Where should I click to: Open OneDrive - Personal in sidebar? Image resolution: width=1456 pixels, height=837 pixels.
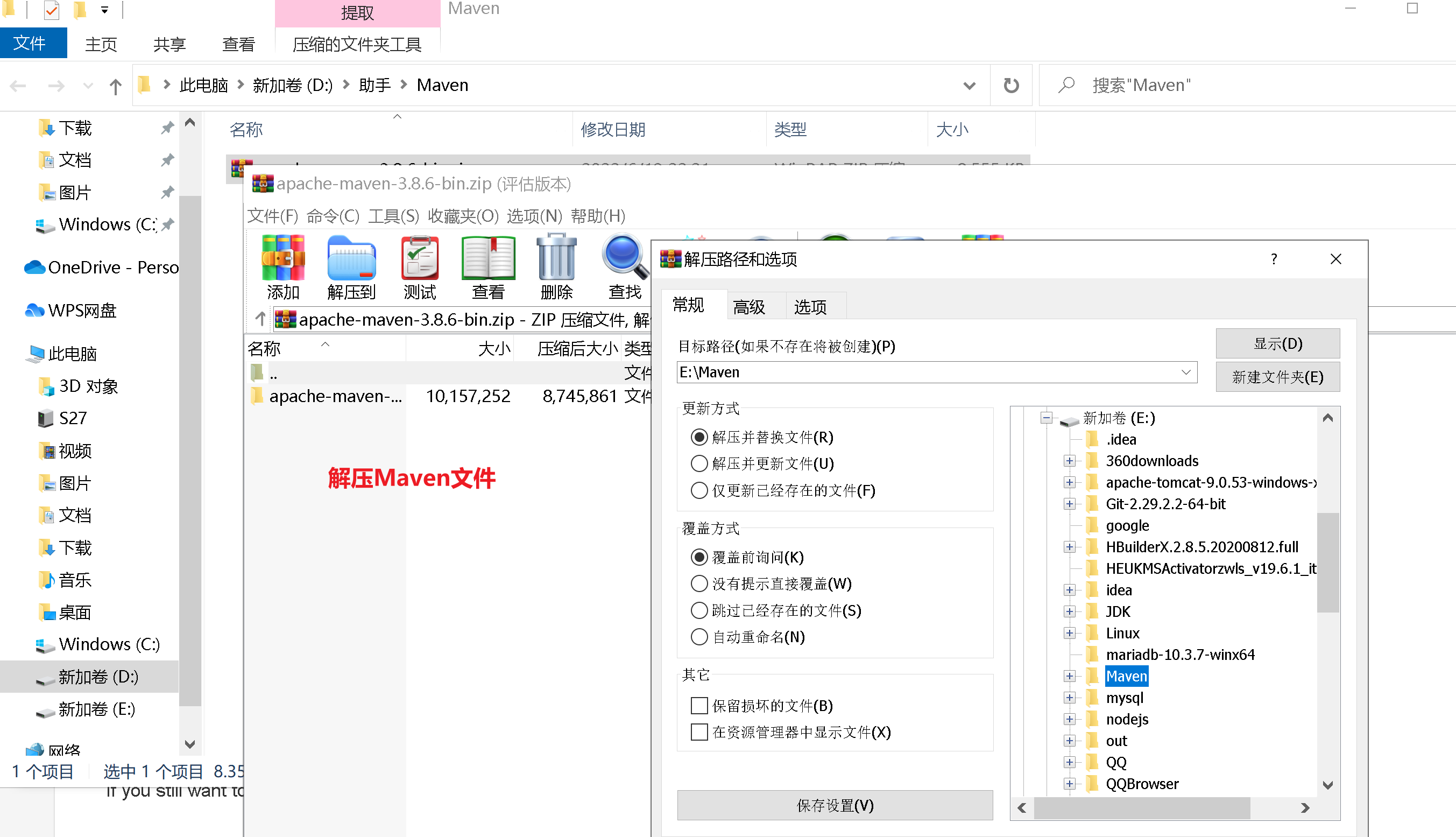pos(101,268)
